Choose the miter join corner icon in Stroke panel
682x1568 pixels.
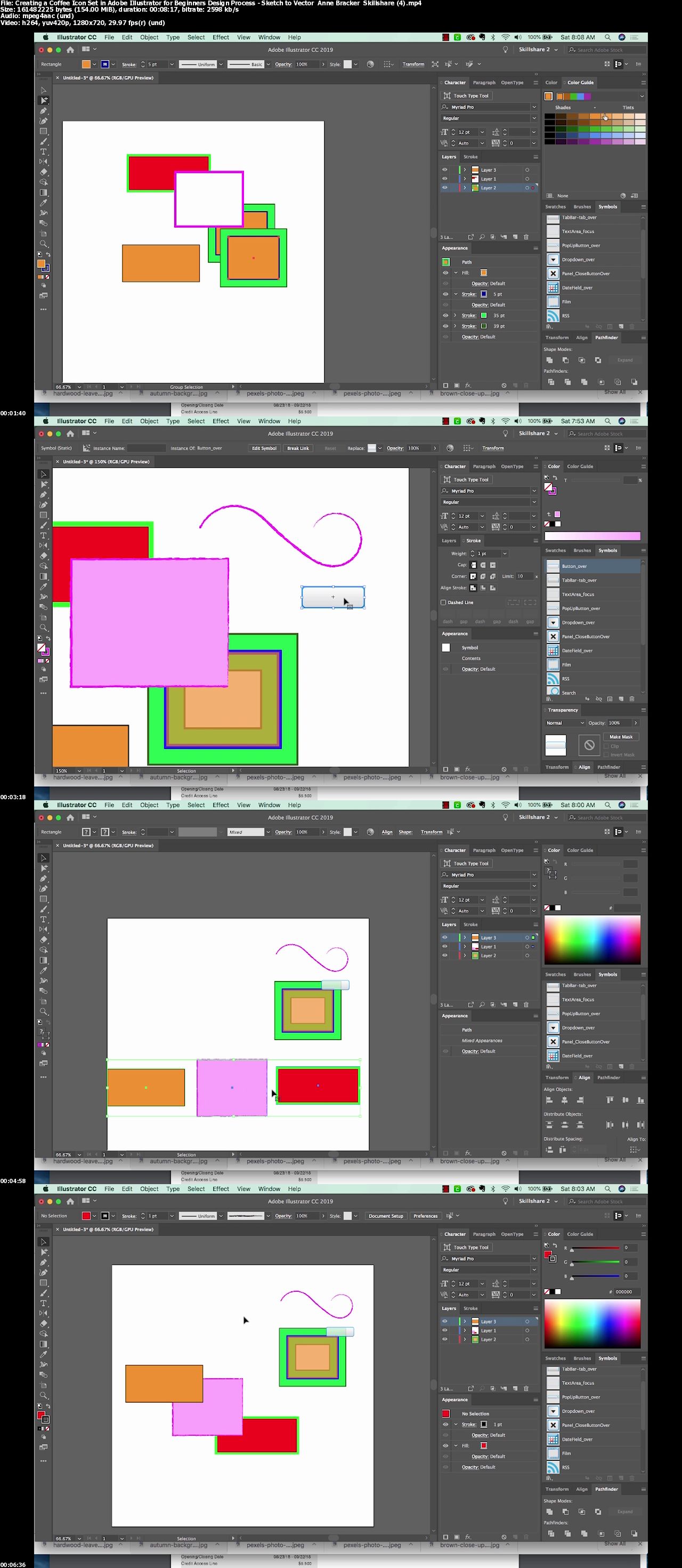(473, 576)
